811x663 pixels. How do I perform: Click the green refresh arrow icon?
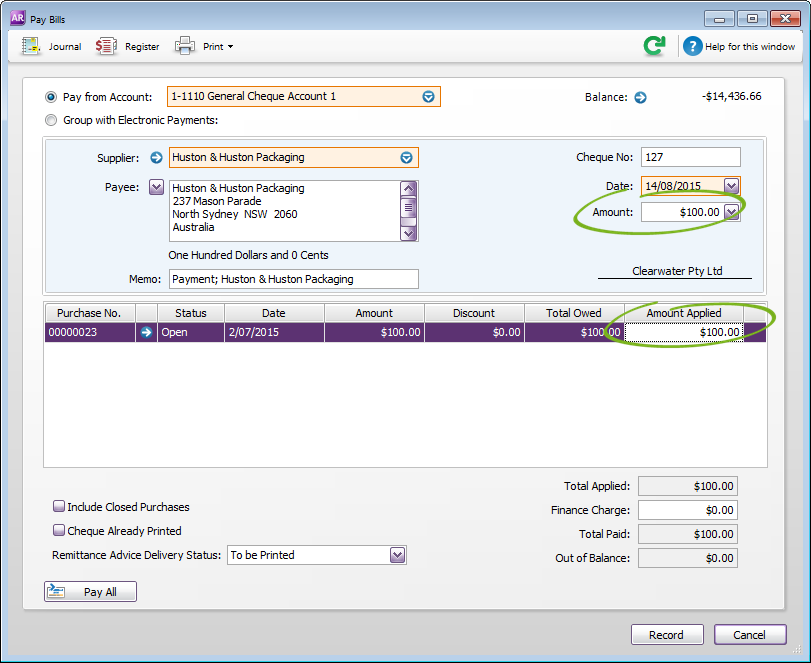tap(655, 46)
